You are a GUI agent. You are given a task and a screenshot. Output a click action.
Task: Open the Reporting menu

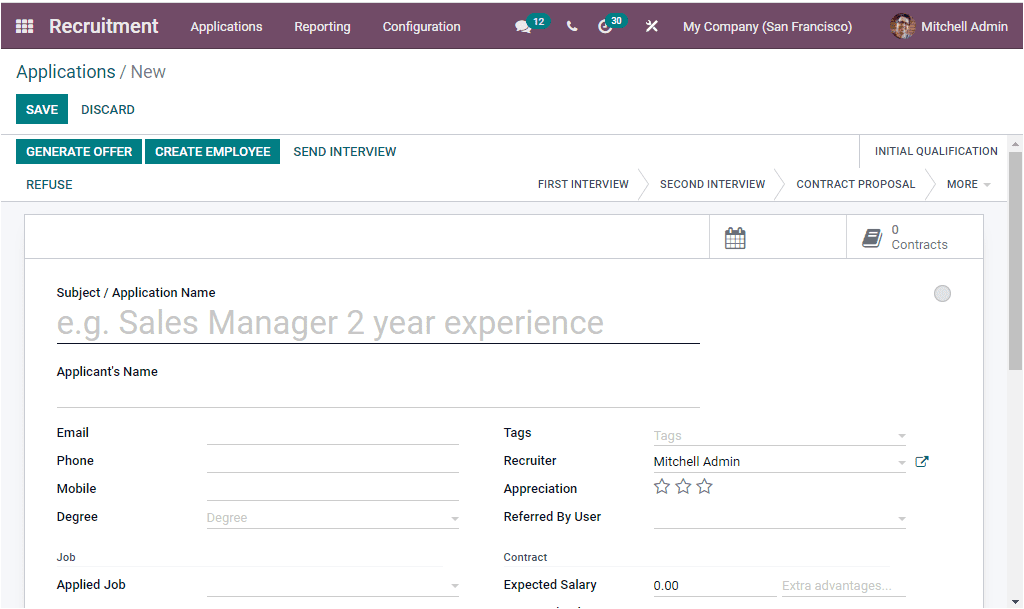322,27
